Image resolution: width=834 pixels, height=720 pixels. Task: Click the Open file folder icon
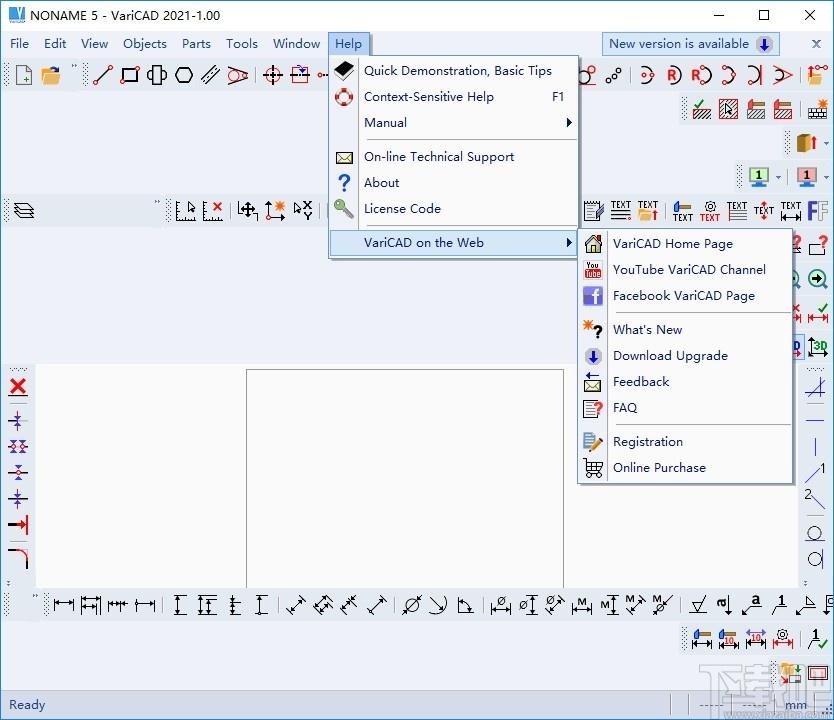pos(51,75)
